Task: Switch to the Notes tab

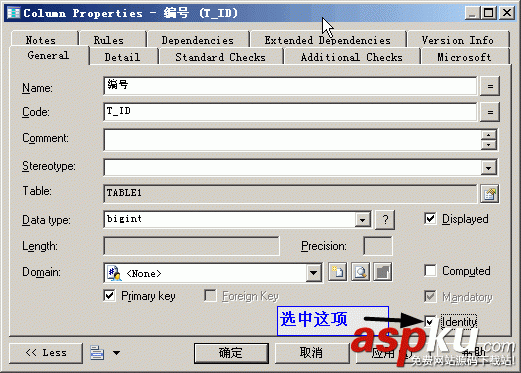Action: click(x=41, y=40)
